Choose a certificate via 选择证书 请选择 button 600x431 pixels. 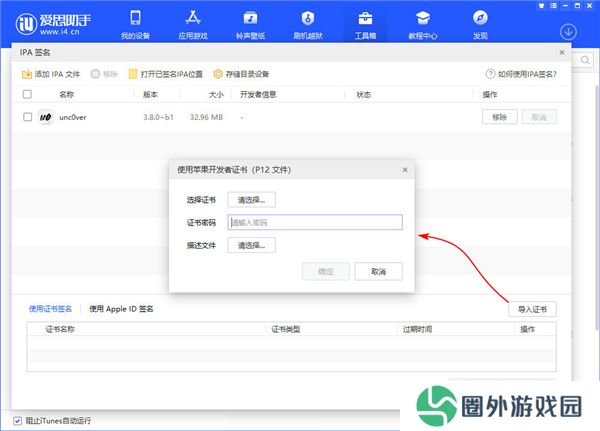coord(251,200)
